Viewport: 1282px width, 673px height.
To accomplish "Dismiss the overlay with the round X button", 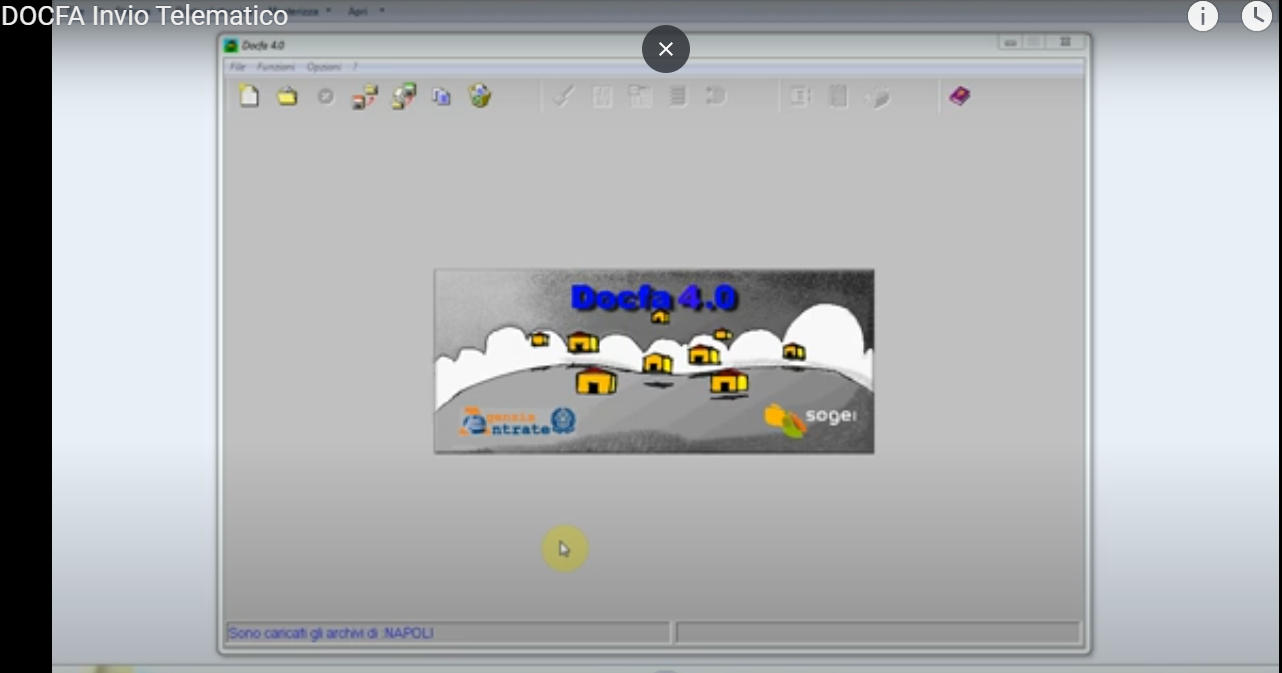I will click(x=666, y=49).
